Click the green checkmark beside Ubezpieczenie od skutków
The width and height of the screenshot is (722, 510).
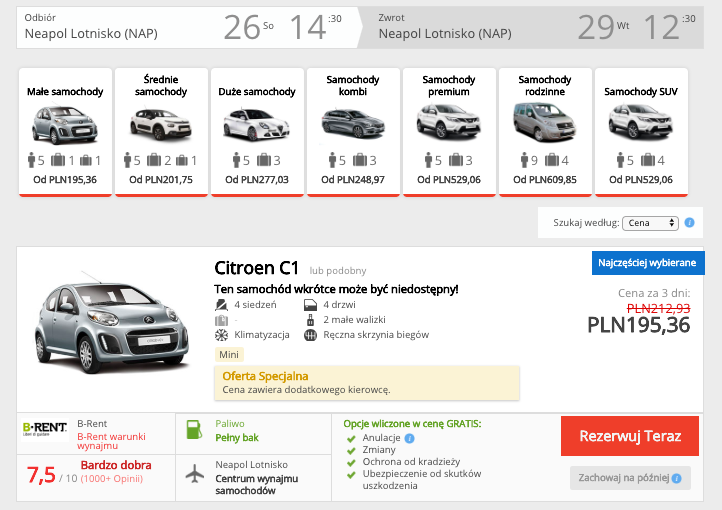tap(351, 475)
